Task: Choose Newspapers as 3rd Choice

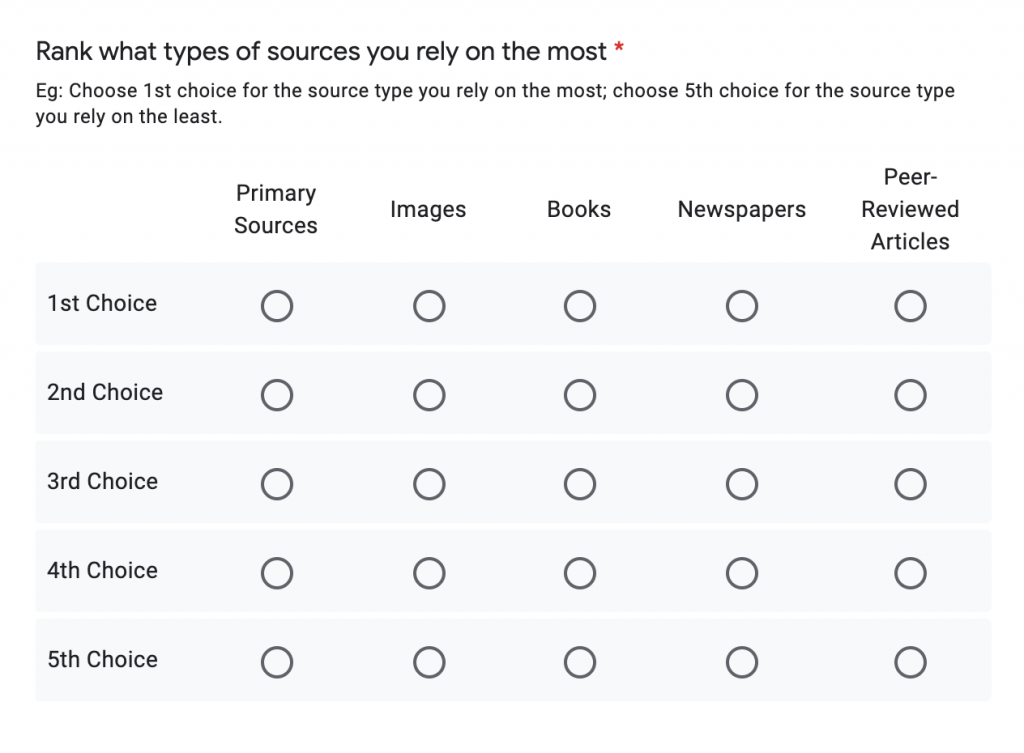Action: tap(742, 485)
